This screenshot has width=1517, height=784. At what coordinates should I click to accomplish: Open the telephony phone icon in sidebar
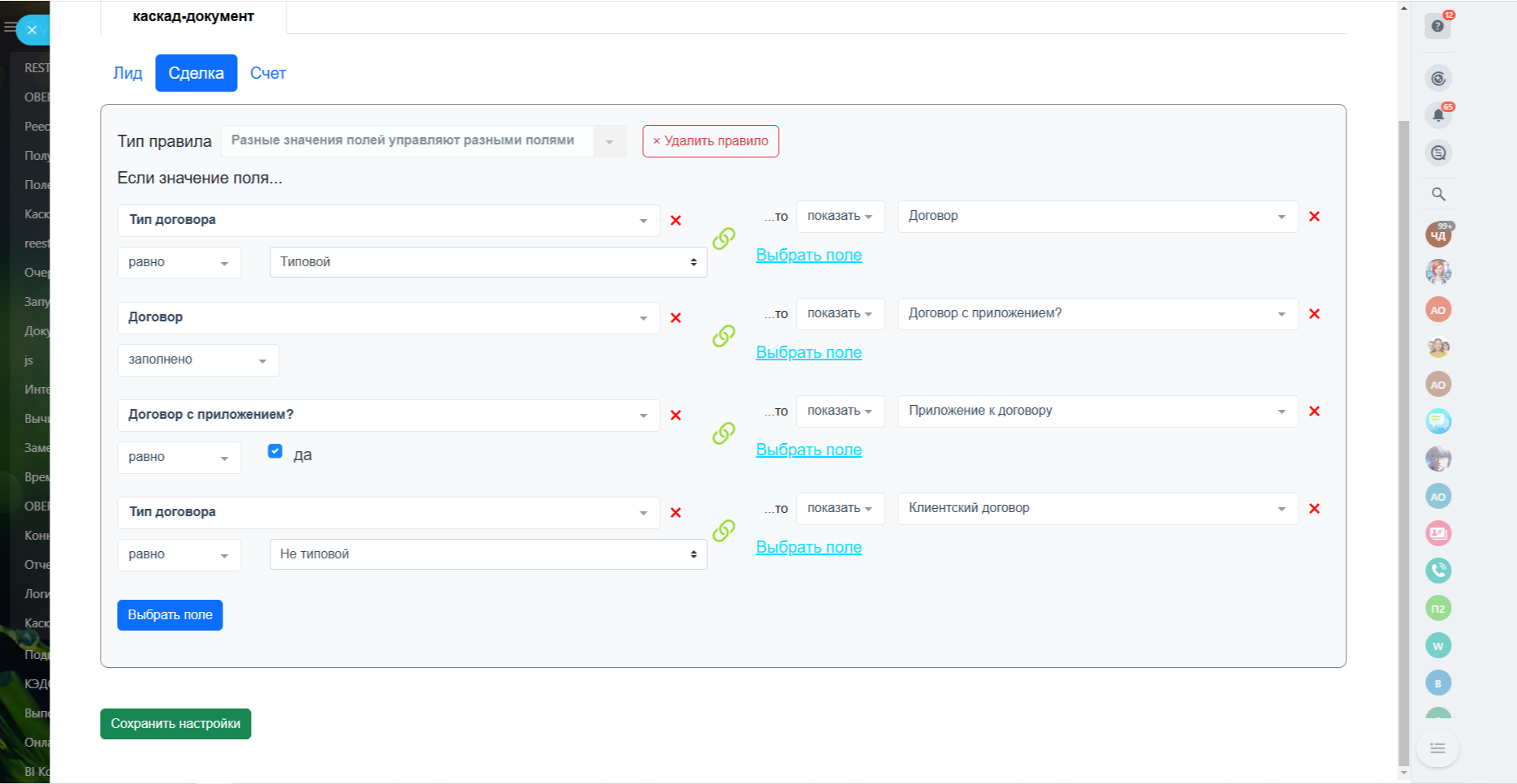click(x=1437, y=571)
